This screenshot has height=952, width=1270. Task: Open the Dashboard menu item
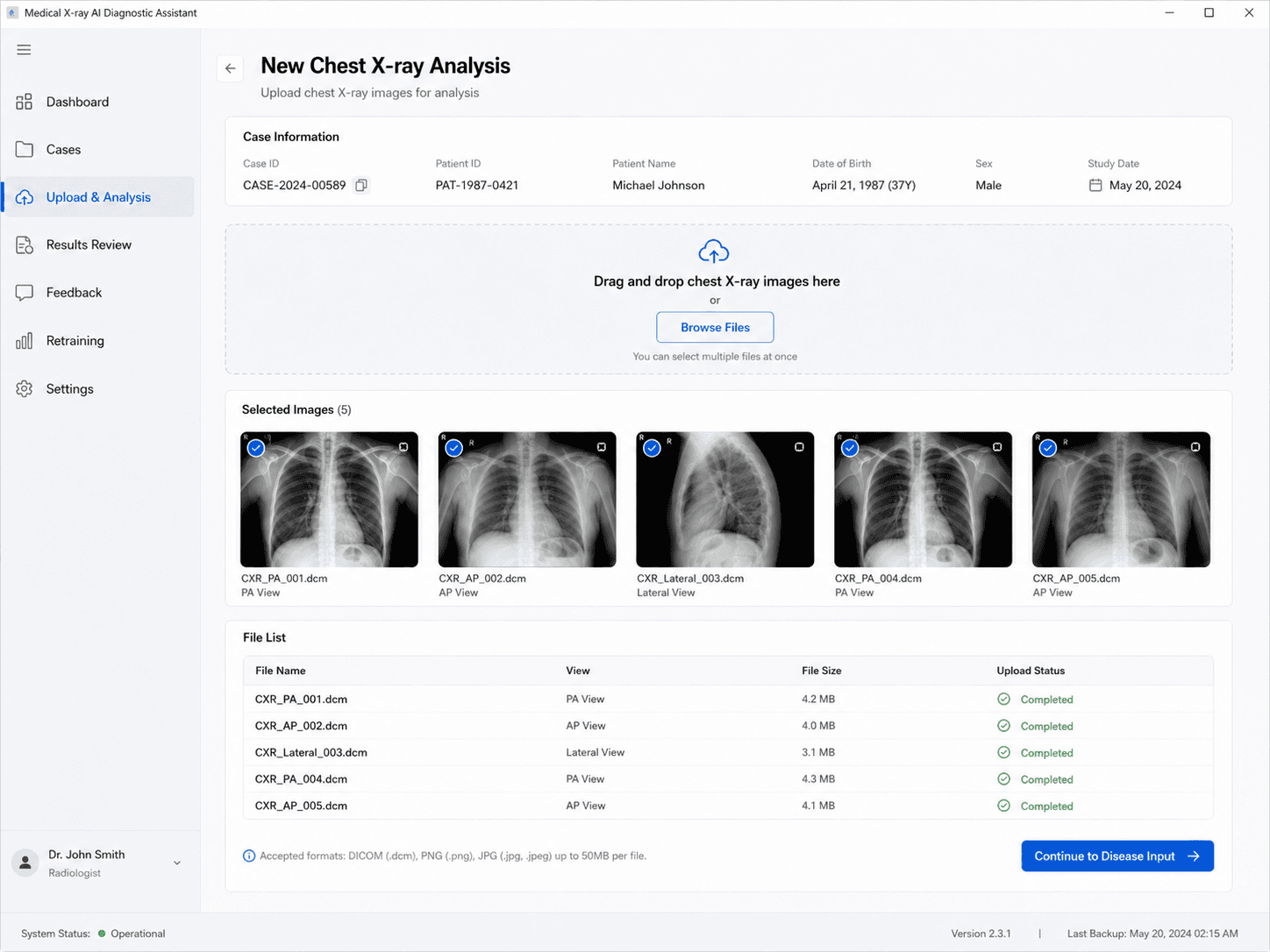98,102
